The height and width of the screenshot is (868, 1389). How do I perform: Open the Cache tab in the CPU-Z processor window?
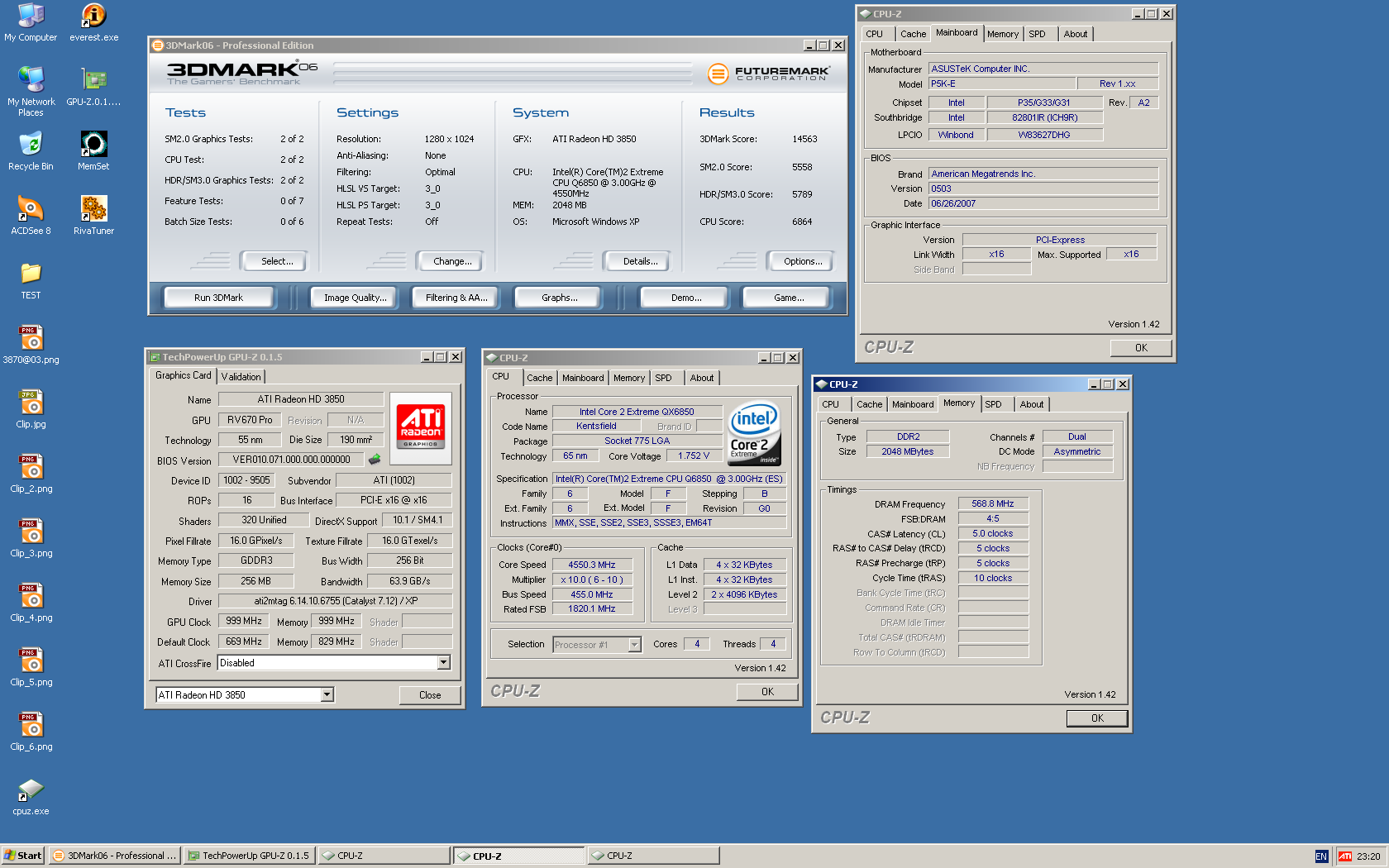point(540,378)
